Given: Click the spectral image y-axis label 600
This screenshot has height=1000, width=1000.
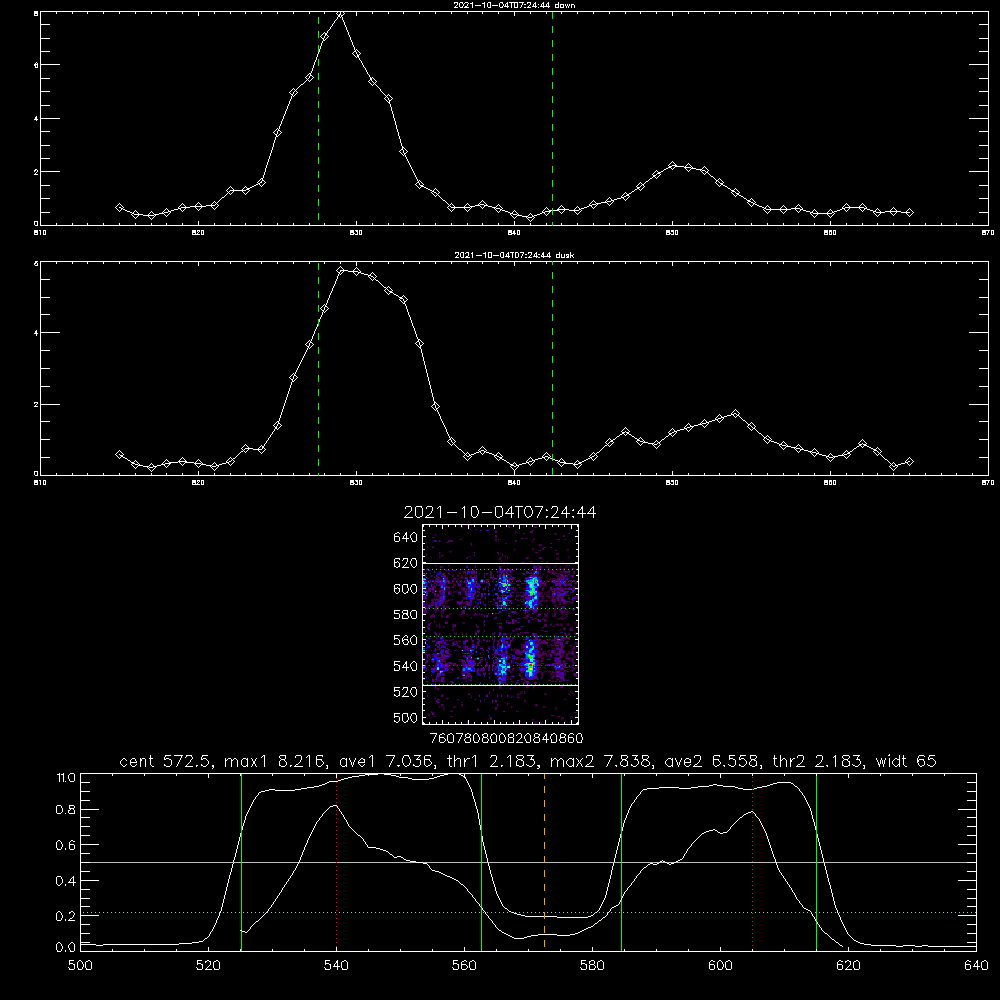Looking at the screenshot, I should (406, 589).
